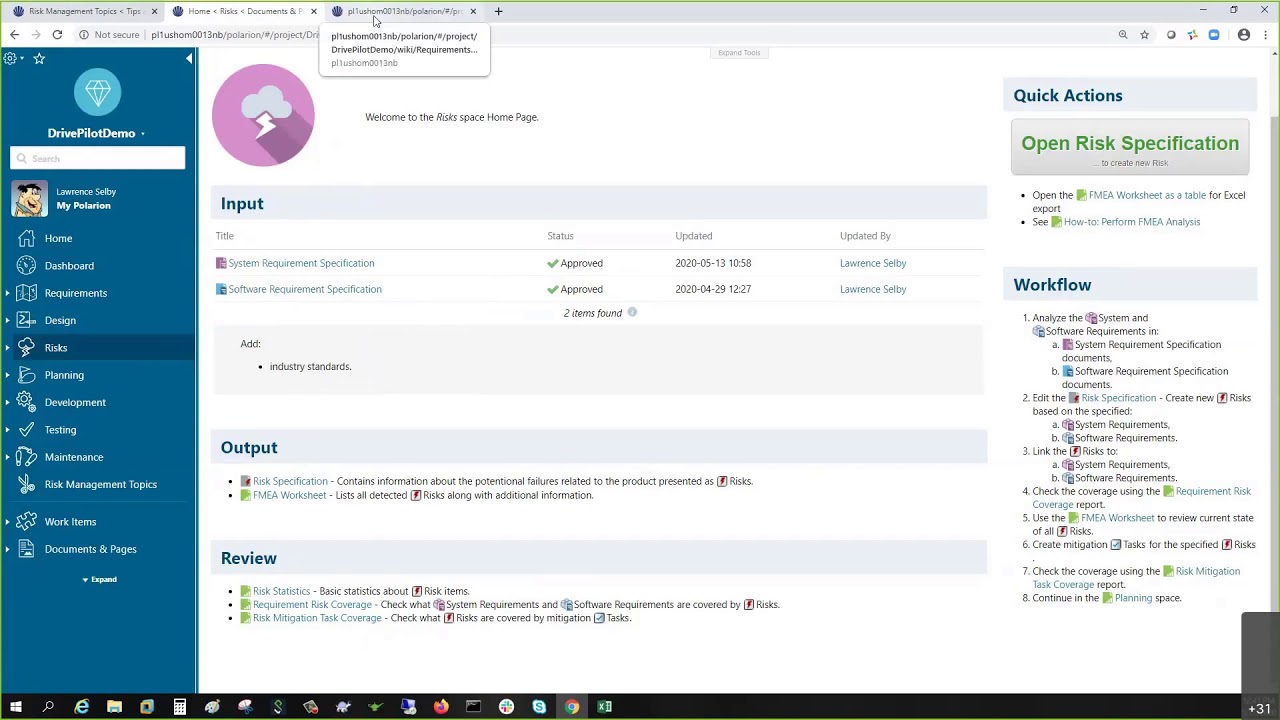Expand the Design tree node arrow

coord(7,320)
